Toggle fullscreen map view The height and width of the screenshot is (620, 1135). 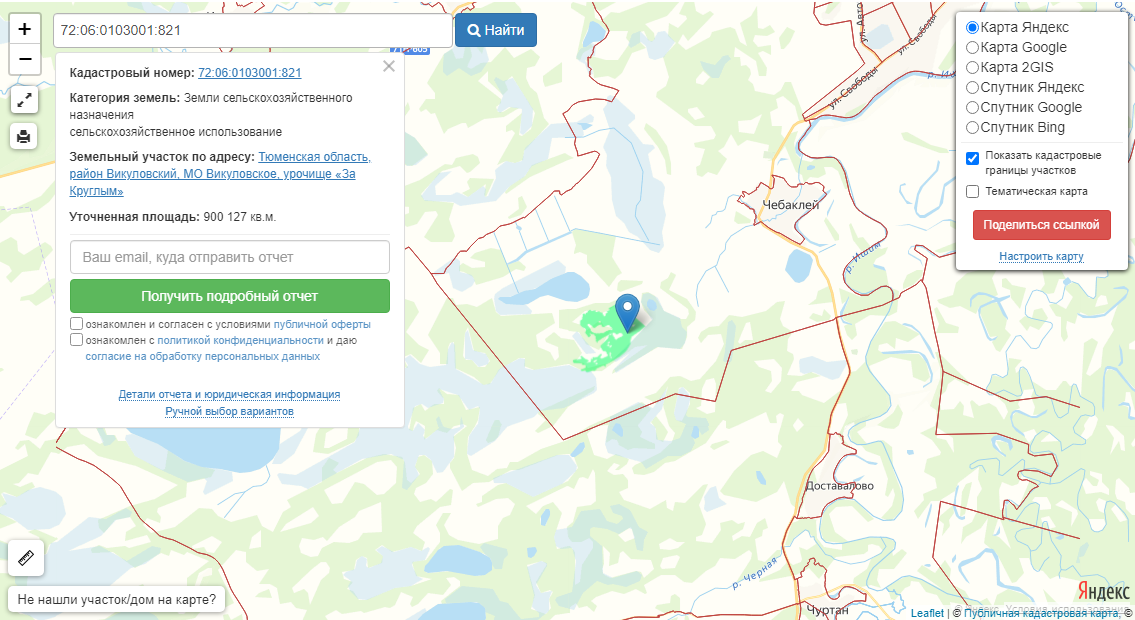pos(24,101)
